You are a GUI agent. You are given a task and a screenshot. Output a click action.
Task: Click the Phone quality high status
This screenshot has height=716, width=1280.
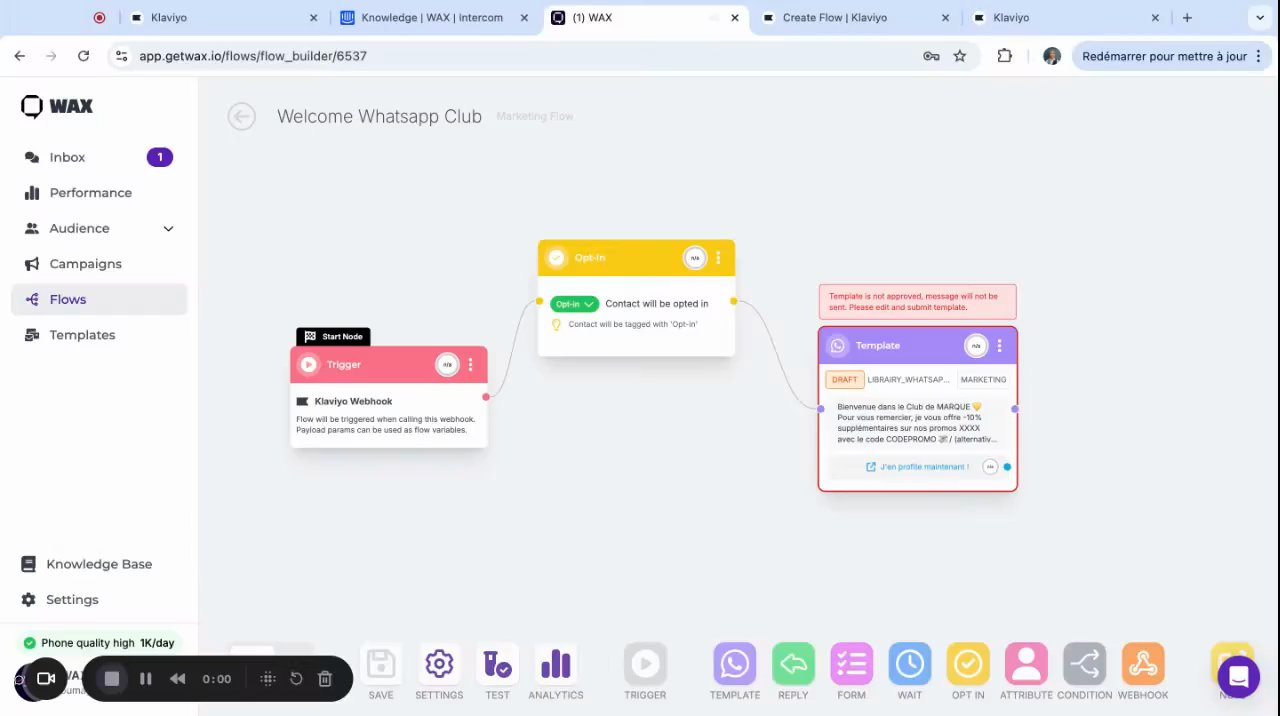[x=98, y=643]
